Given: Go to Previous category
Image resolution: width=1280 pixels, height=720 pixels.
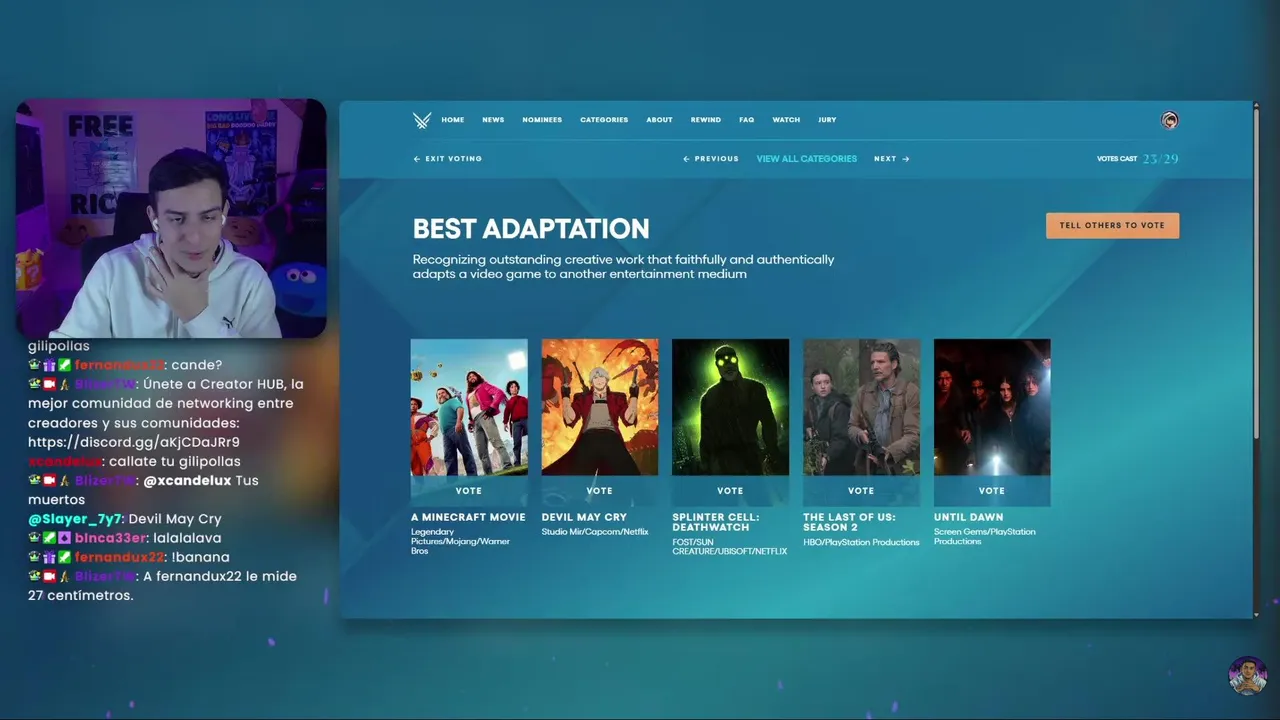Looking at the screenshot, I should (711, 159).
